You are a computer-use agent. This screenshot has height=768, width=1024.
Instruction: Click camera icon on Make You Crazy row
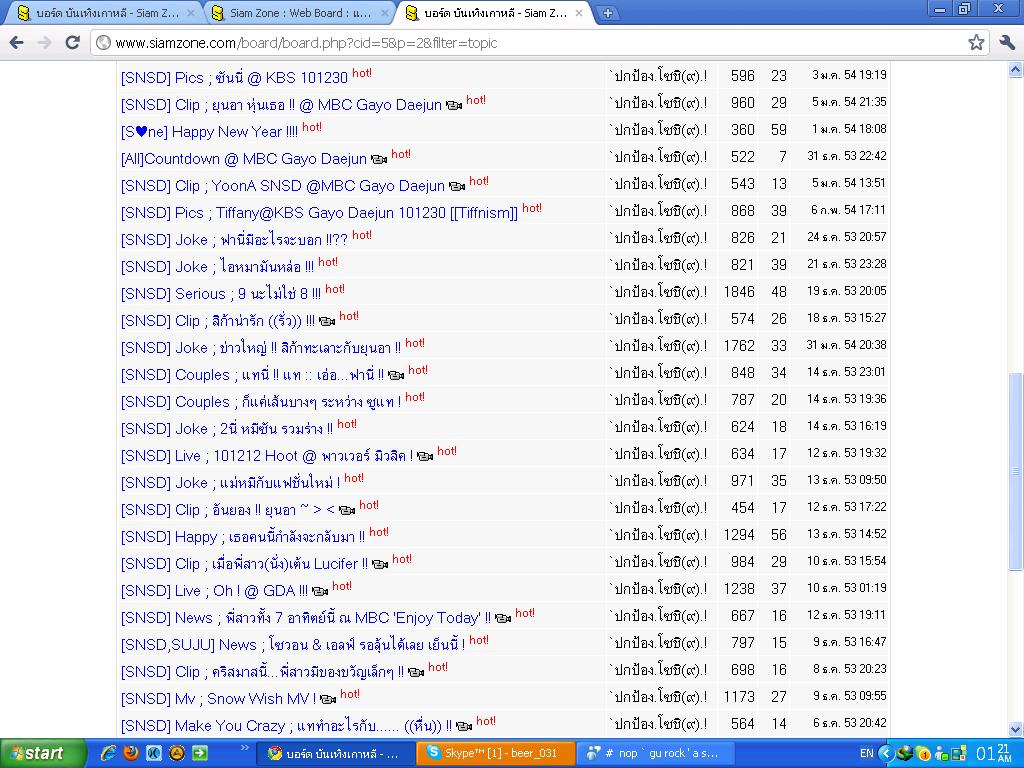[x=464, y=726]
